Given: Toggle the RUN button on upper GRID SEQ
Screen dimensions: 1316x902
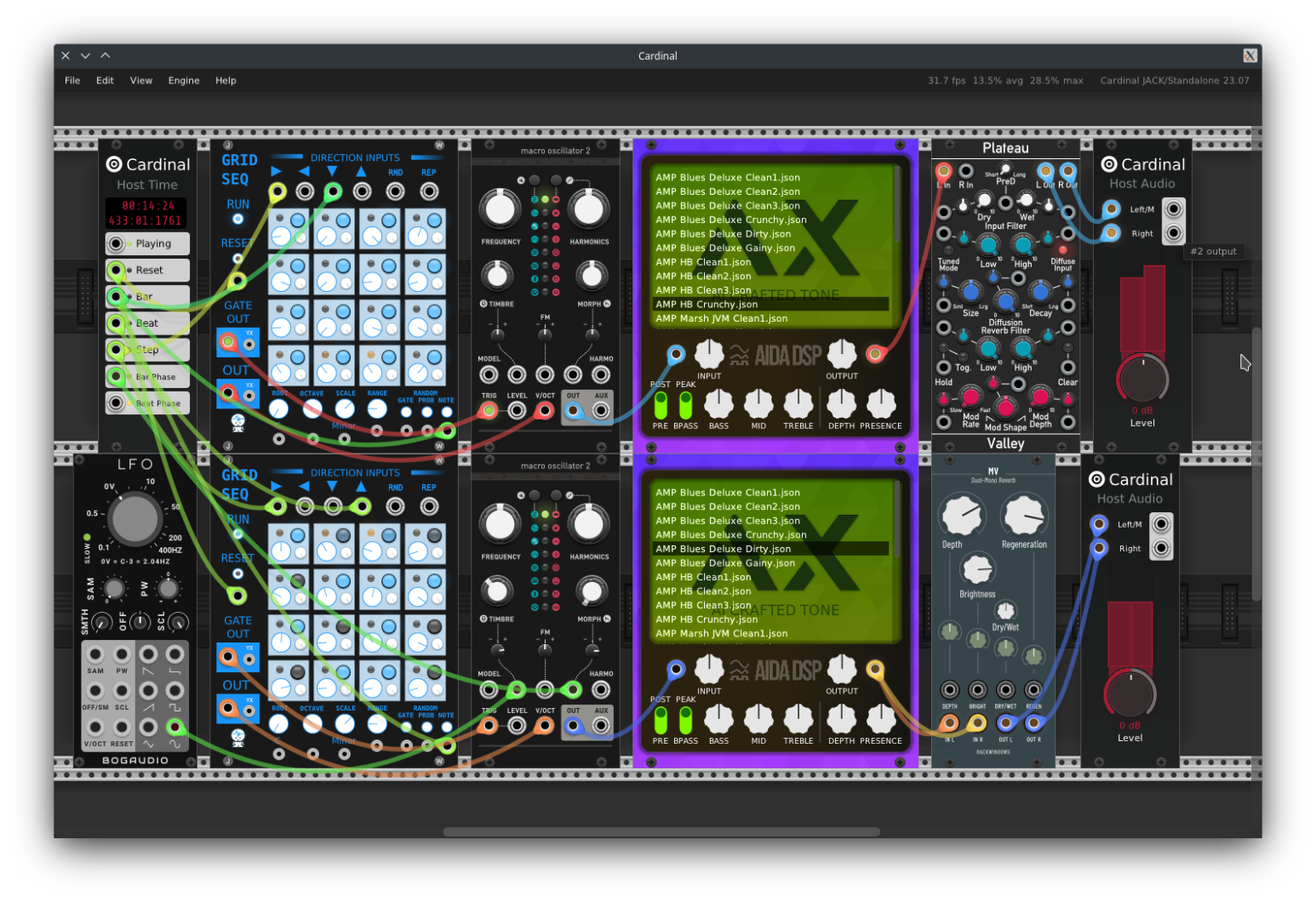Looking at the screenshot, I should [x=238, y=219].
